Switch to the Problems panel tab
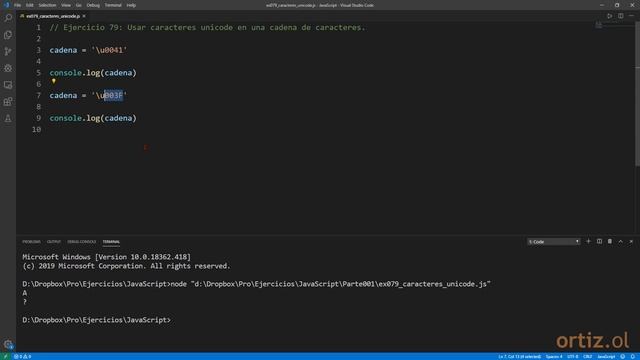The width and height of the screenshot is (640, 360). [x=31, y=242]
